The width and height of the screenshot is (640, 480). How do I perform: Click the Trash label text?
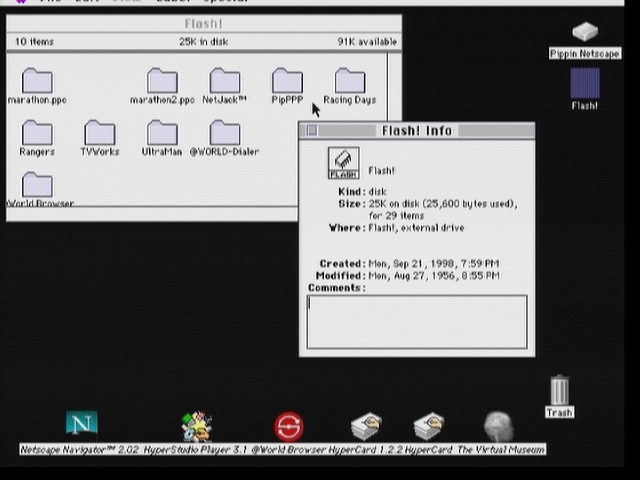(560, 413)
